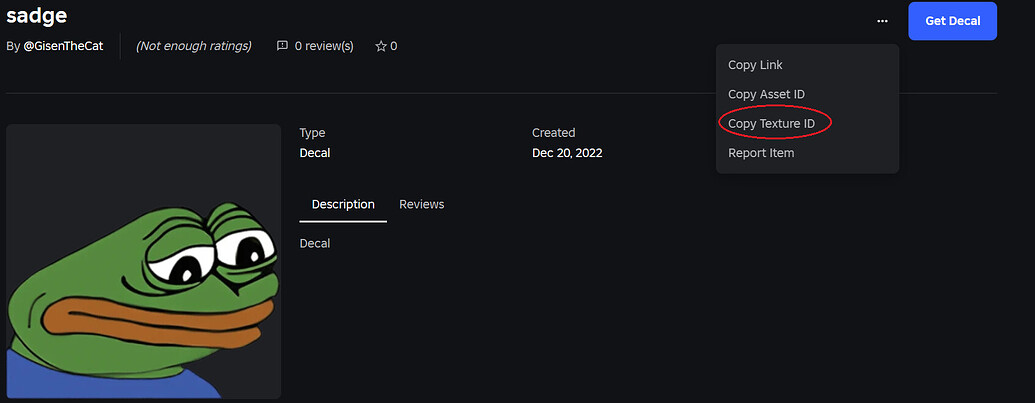Click the Decal text under the Description tab
1035x403 pixels.
(x=314, y=243)
